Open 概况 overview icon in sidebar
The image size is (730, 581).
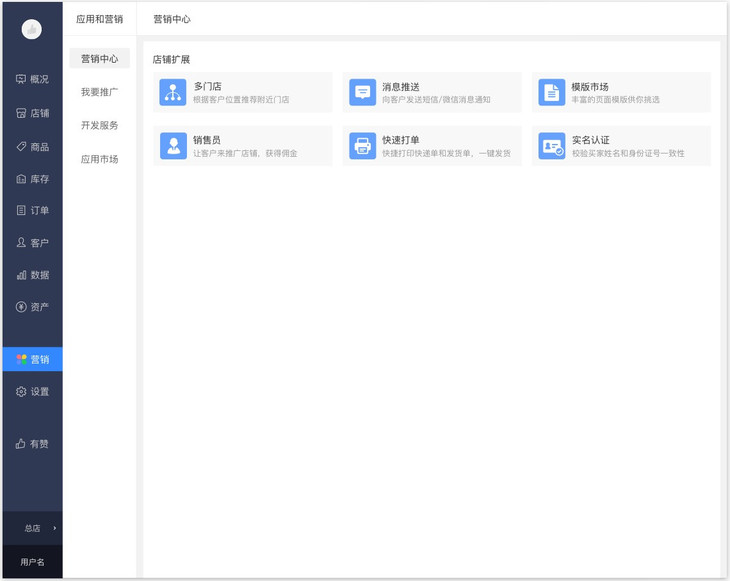[x=21, y=79]
